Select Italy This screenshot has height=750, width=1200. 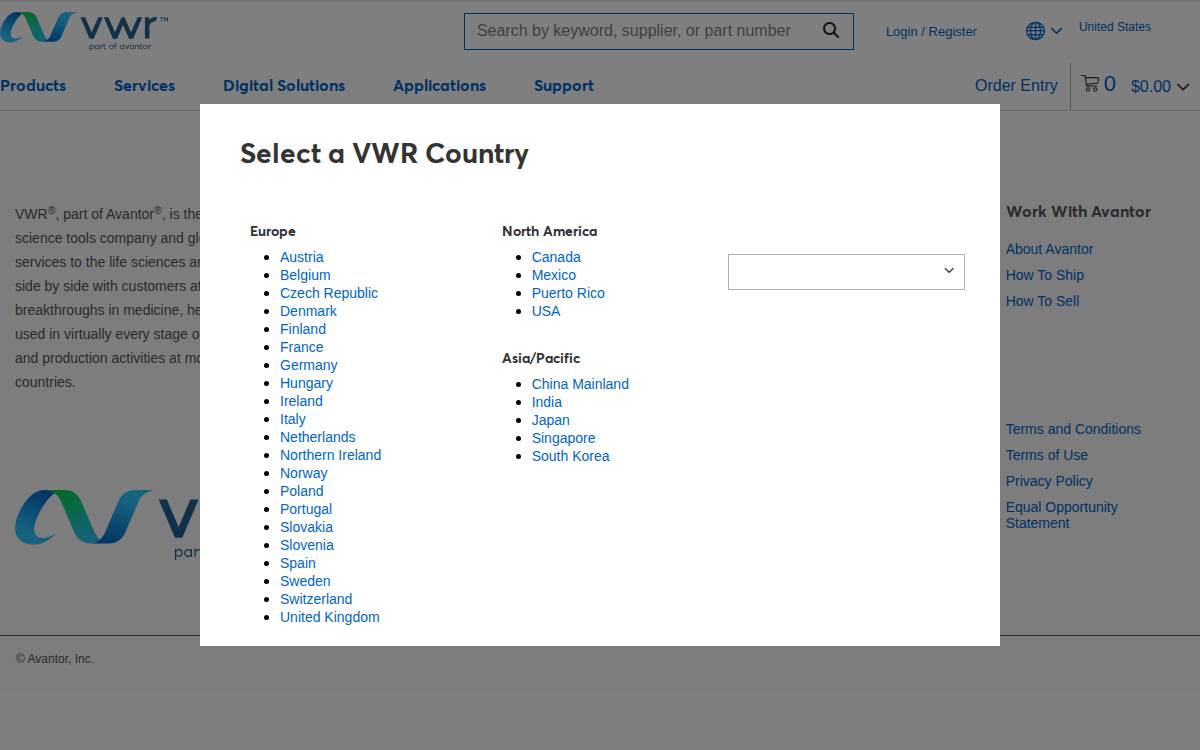293,419
